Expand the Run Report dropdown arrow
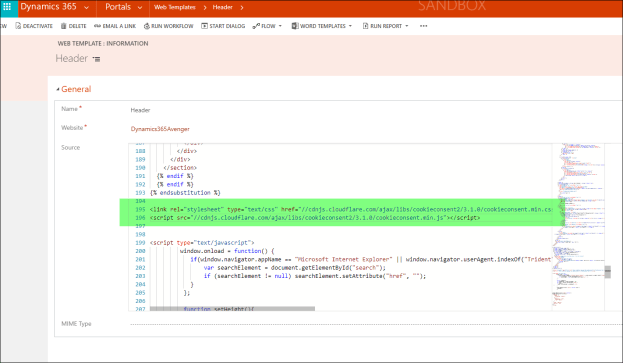 tap(406, 26)
